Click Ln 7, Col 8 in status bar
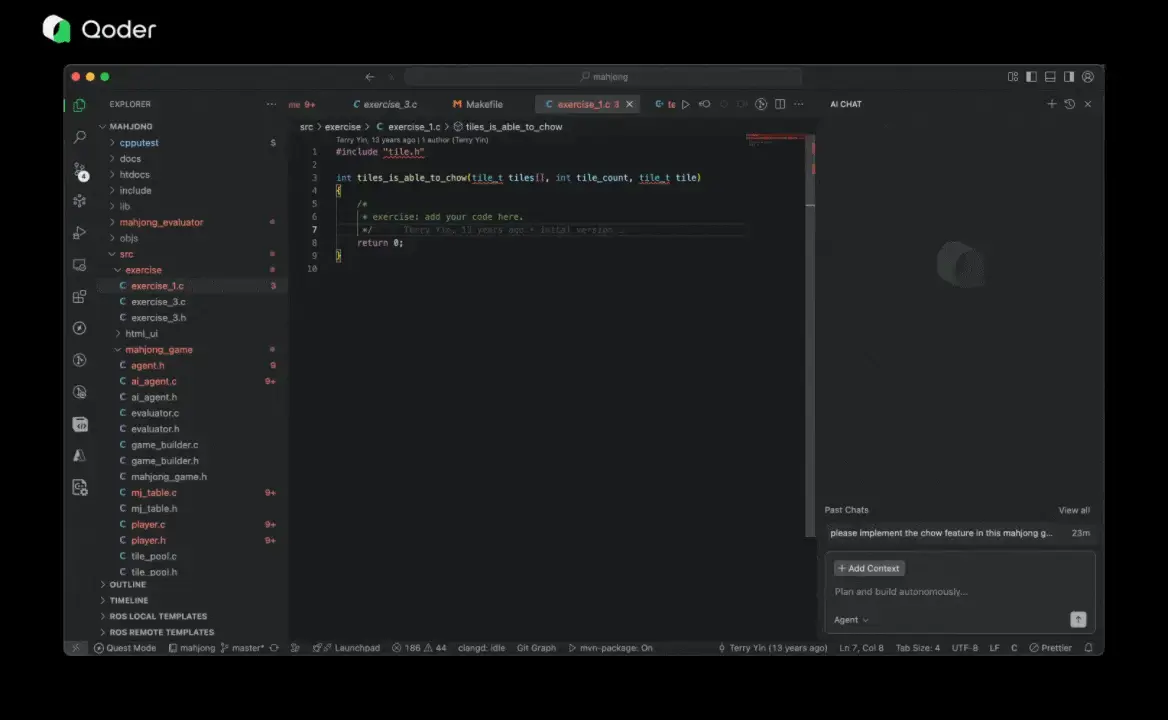Image resolution: width=1168 pixels, height=720 pixels. pos(861,648)
